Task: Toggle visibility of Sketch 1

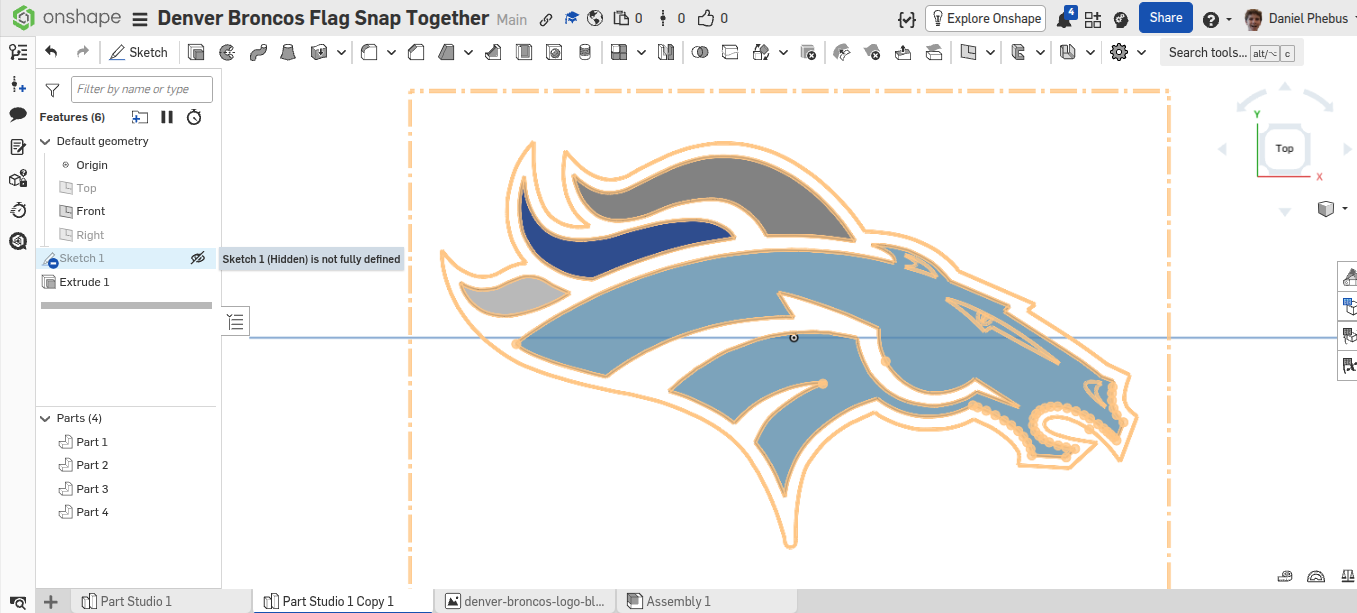Action: (x=198, y=258)
